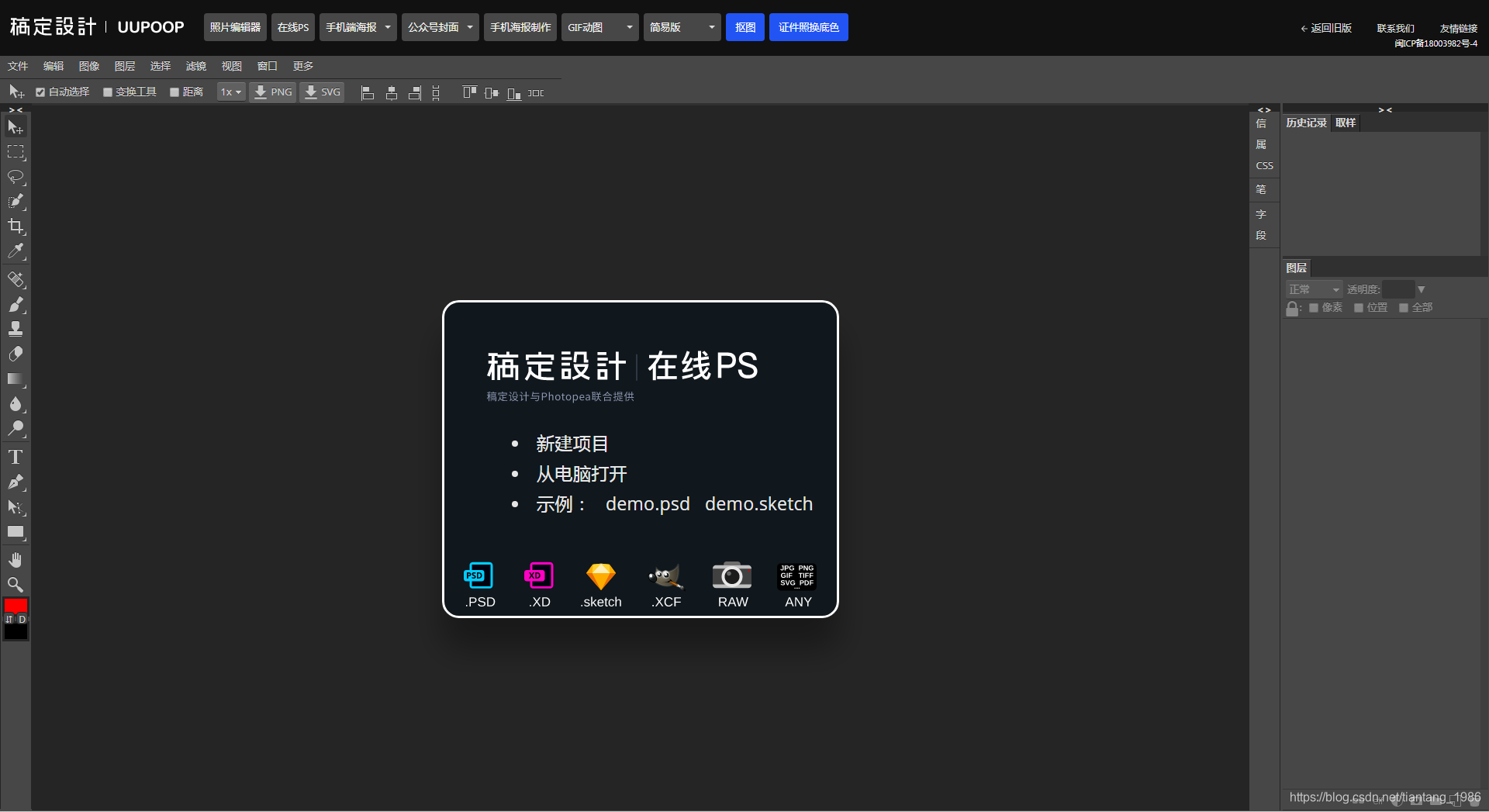This screenshot has width=1489, height=812.
Task: Select the Crop tool
Action: coord(16,226)
